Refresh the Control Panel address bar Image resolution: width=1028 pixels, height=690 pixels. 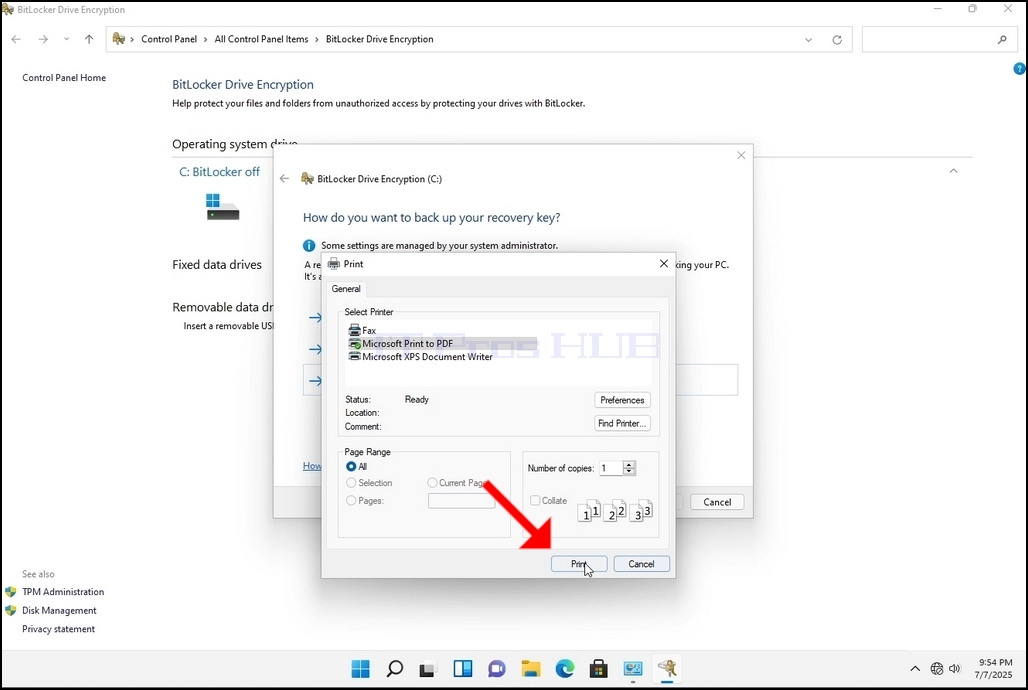837,39
